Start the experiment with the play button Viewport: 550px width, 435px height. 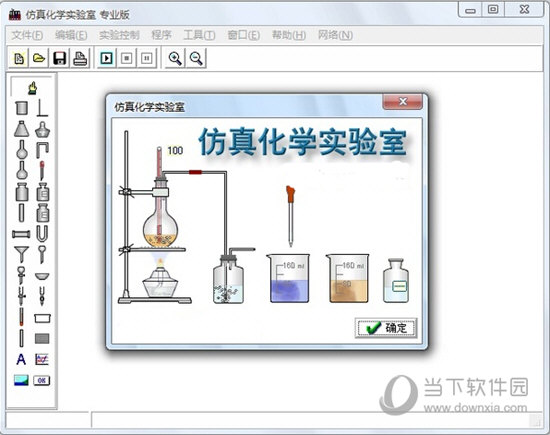pos(107,58)
